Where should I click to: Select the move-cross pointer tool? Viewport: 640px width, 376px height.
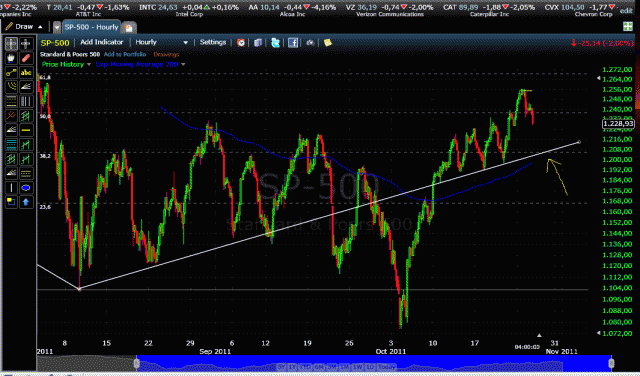click(x=26, y=44)
